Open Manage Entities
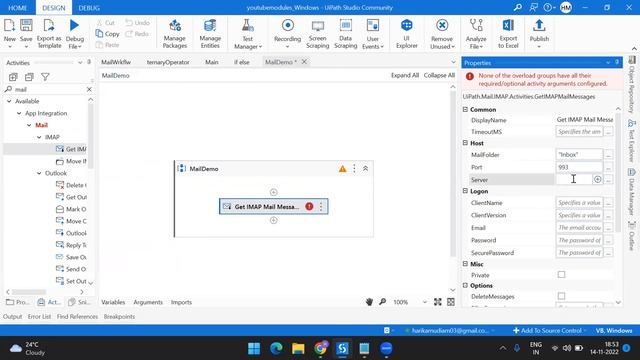Image resolution: width=640 pixels, height=360 pixels. click(210, 33)
